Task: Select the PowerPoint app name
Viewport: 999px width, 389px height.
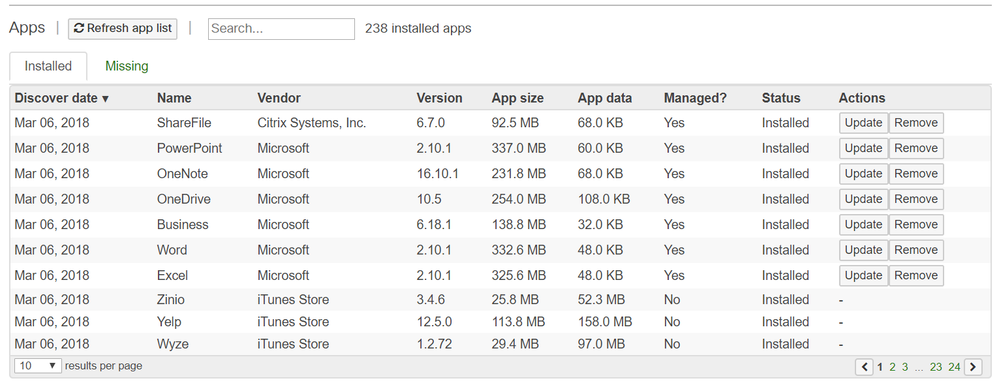Action: pyautogui.click(x=190, y=148)
